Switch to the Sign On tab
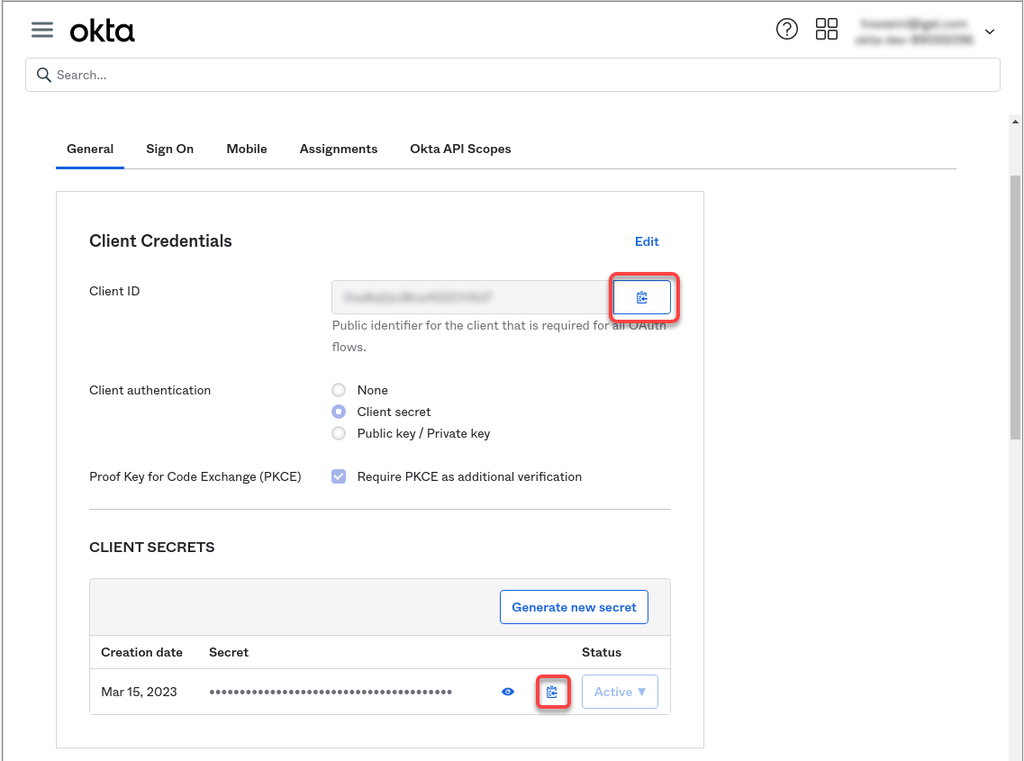 coord(170,149)
